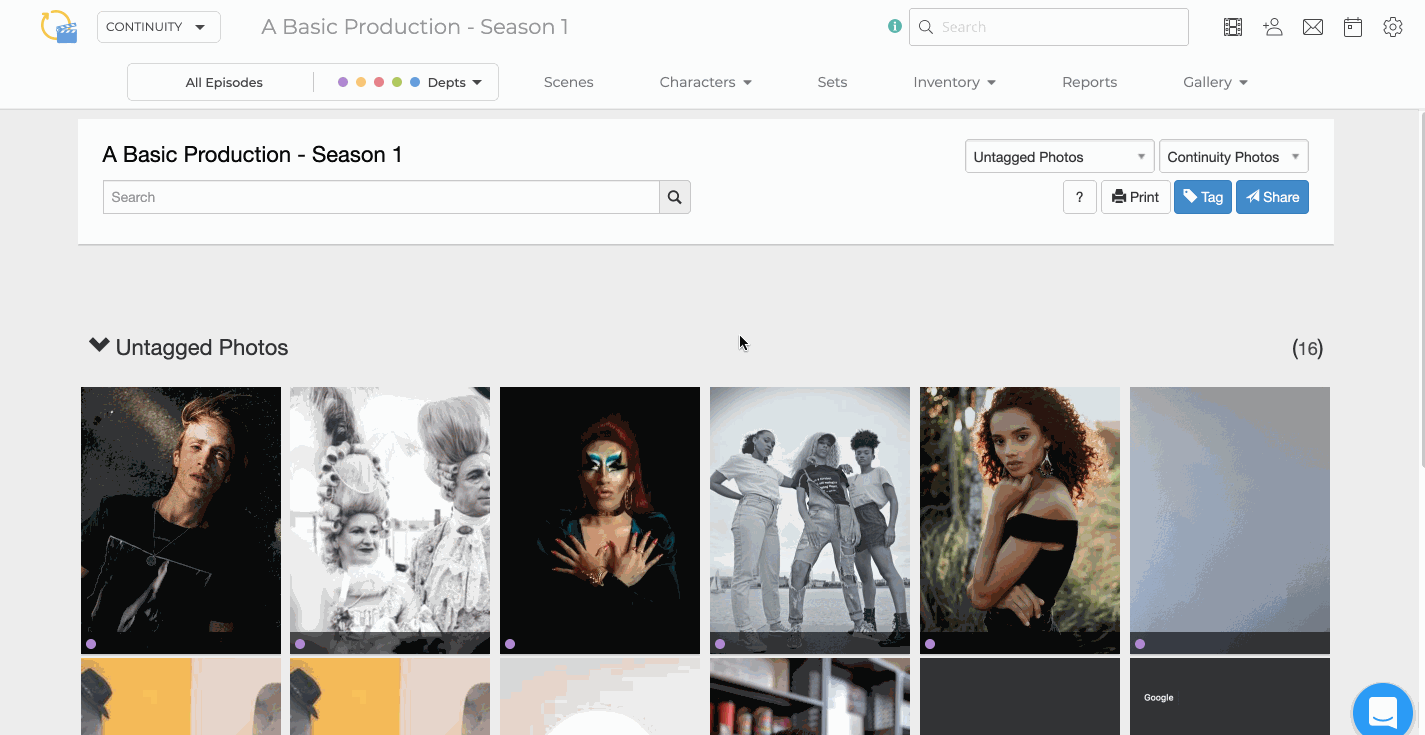Click the A Basic Production - Season 1 heading
The image size is (1425, 735).
252,154
